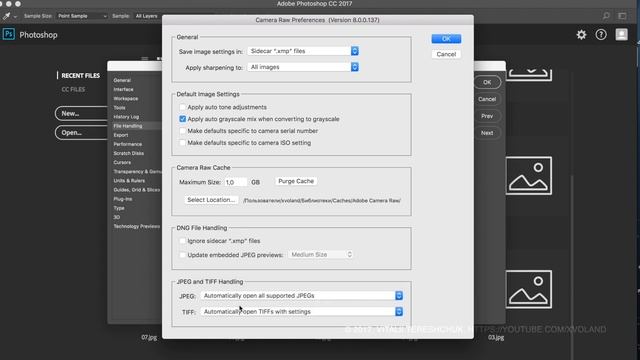
Task: Open the help question mark icon
Action: point(601,35)
